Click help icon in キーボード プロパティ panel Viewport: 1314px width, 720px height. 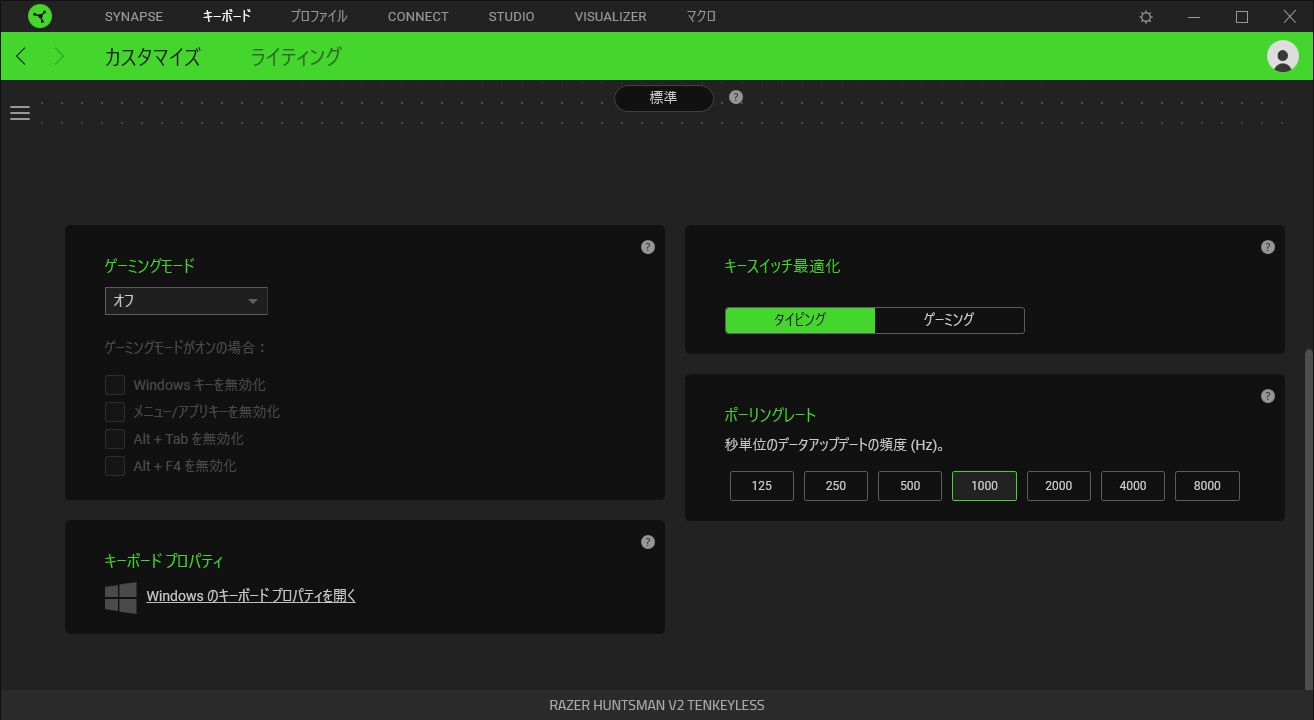click(x=648, y=542)
